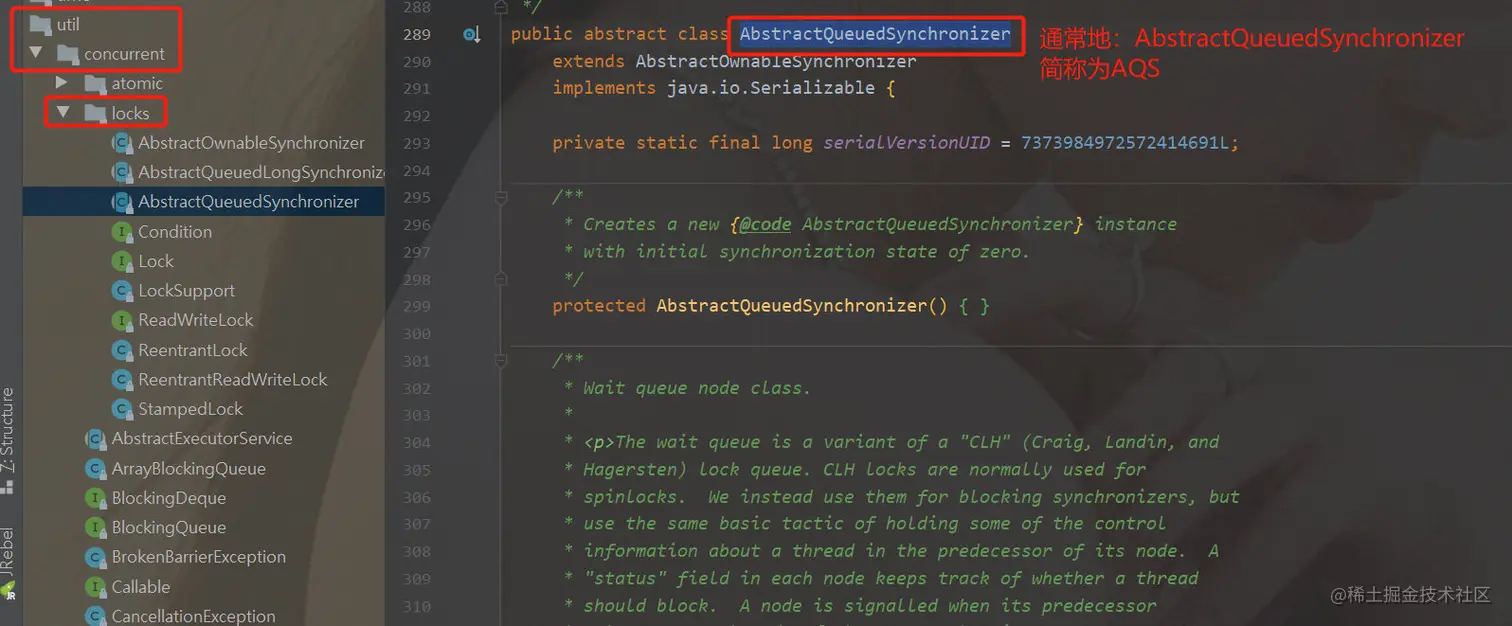The width and height of the screenshot is (1512, 626).
Task: Click line number 304 in the gutter
Action: (416, 442)
